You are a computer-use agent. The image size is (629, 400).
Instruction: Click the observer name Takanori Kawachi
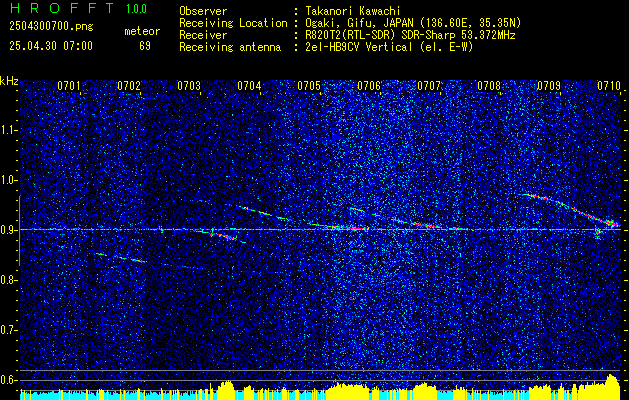click(x=353, y=11)
